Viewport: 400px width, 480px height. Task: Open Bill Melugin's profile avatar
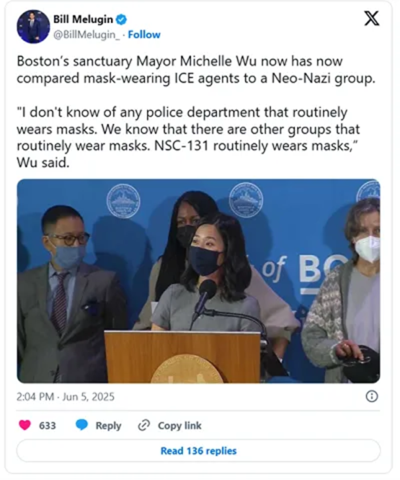point(33,27)
